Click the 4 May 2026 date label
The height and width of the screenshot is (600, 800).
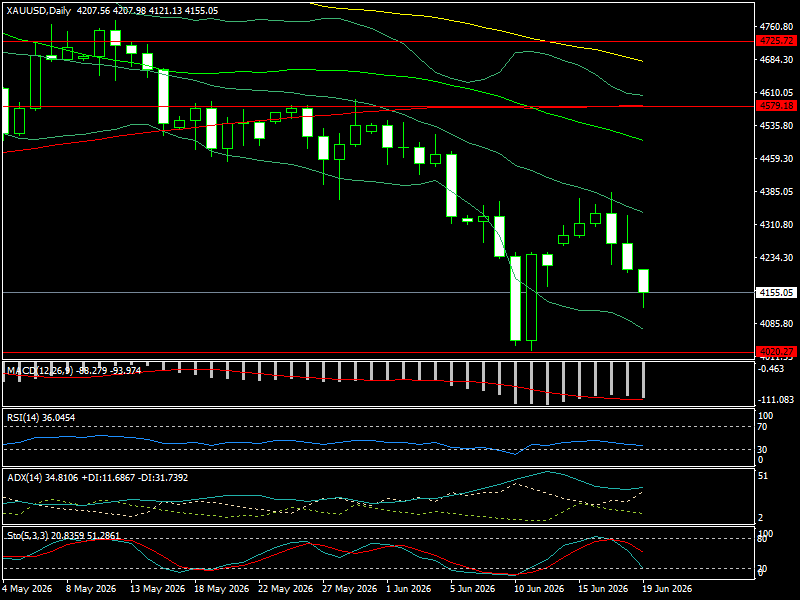pyautogui.click(x=28, y=589)
